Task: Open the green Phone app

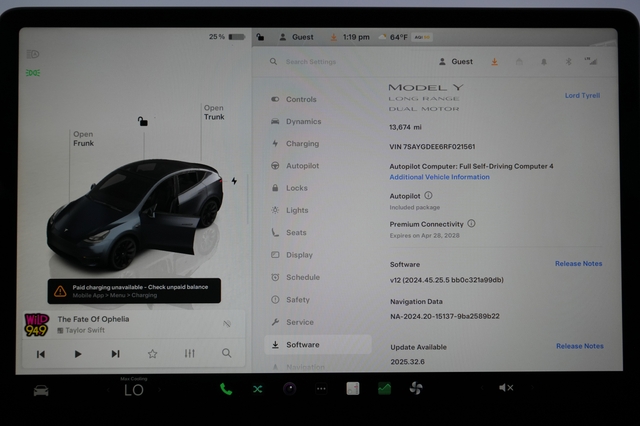Action: coord(226,389)
